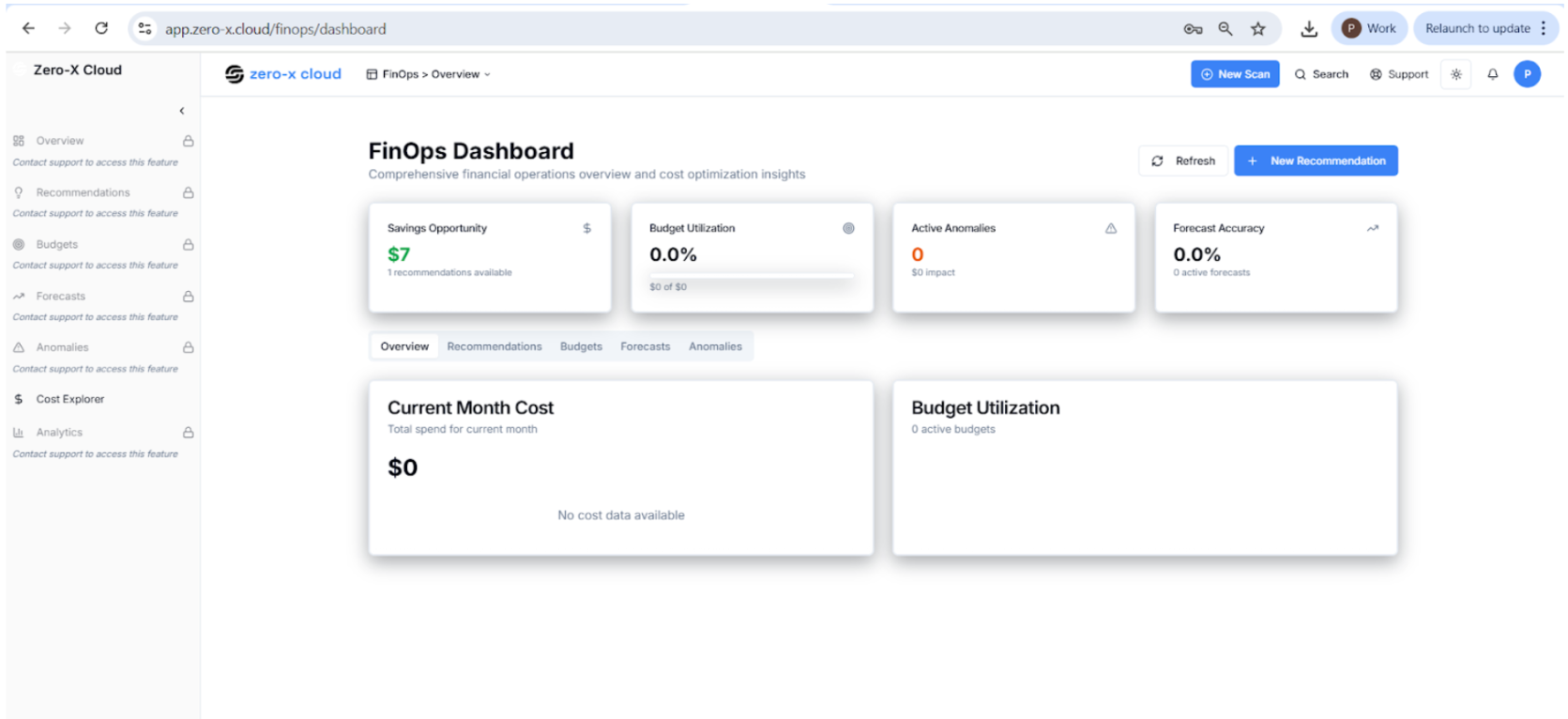The width and height of the screenshot is (1568, 719).
Task: Click the lock icon beside sidebar Budgets
Action: point(189,244)
